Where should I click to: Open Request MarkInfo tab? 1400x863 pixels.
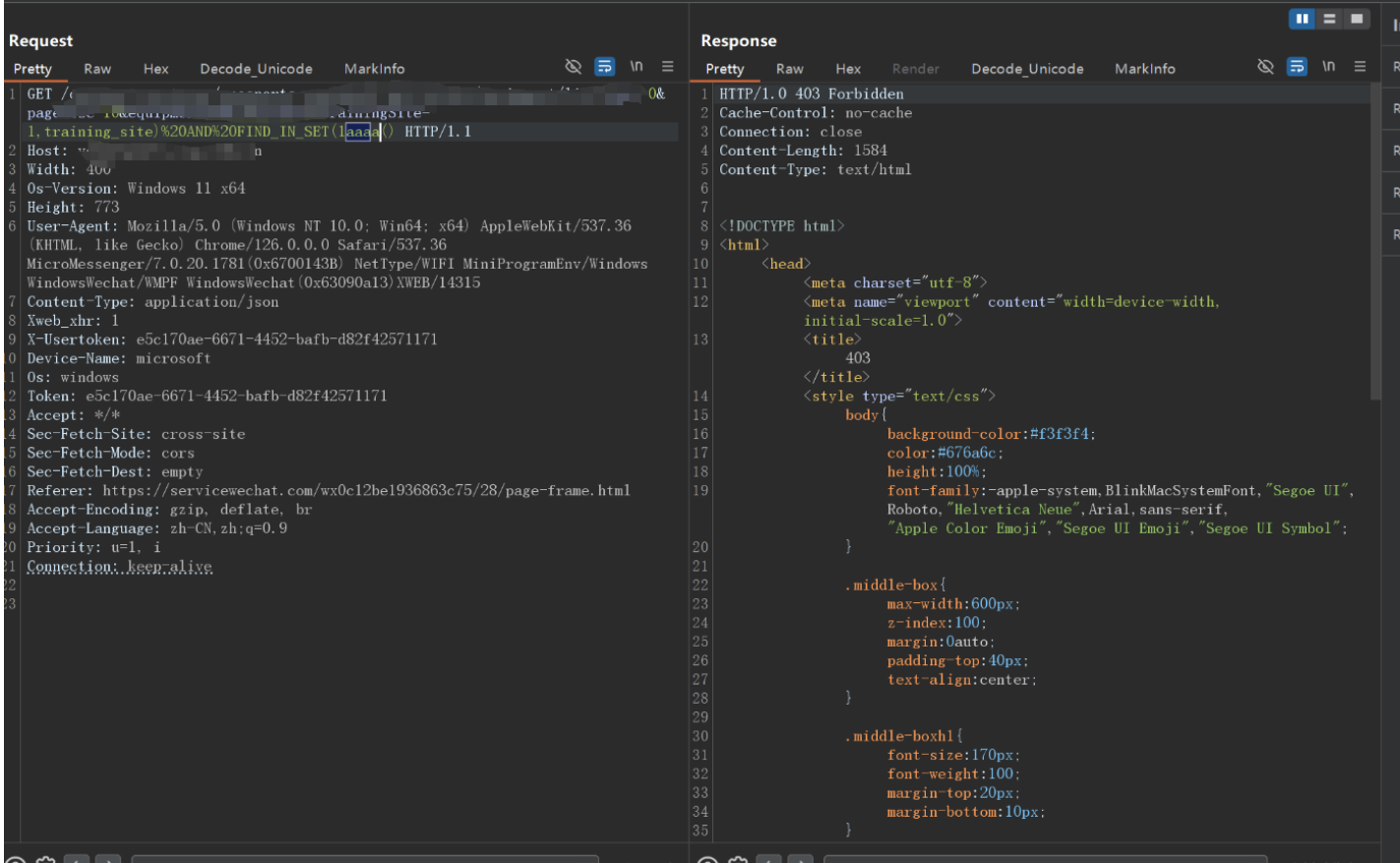coord(374,69)
